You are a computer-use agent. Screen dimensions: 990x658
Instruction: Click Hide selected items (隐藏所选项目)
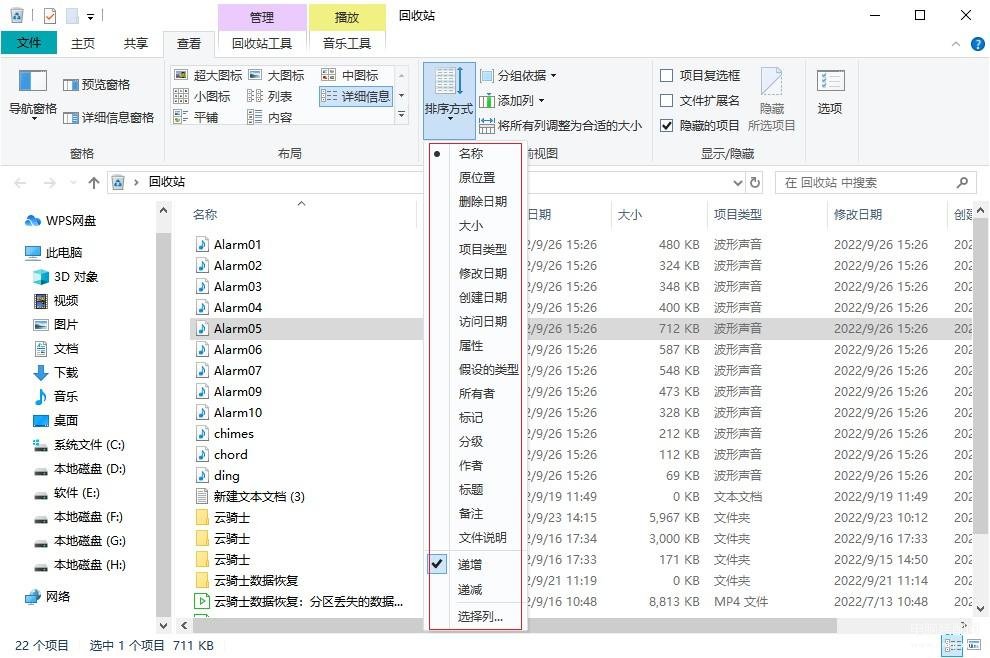pos(772,99)
